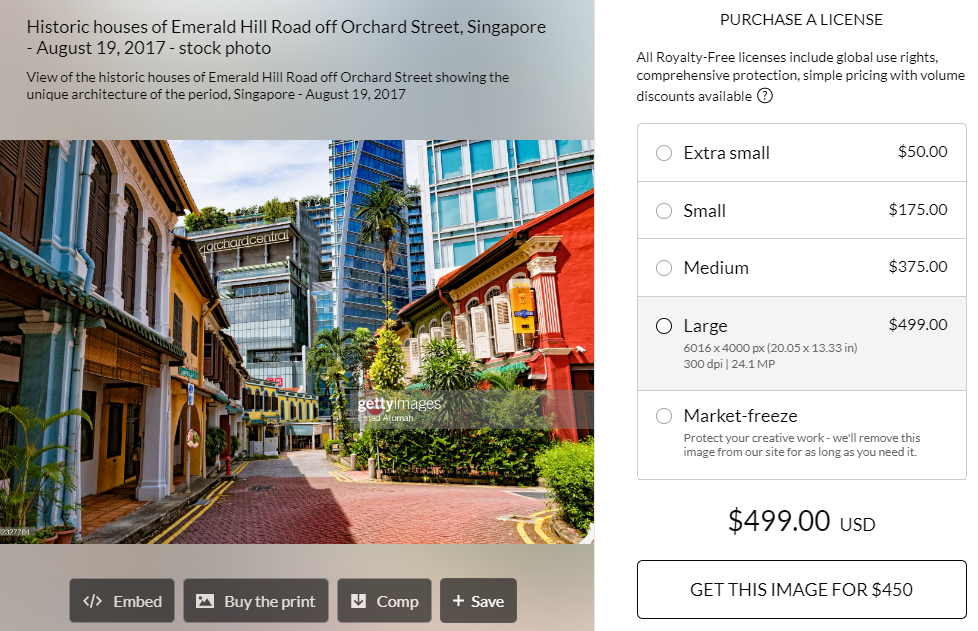Open the license info question mark icon
The image size is (978, 631).
tap(765, 96)
